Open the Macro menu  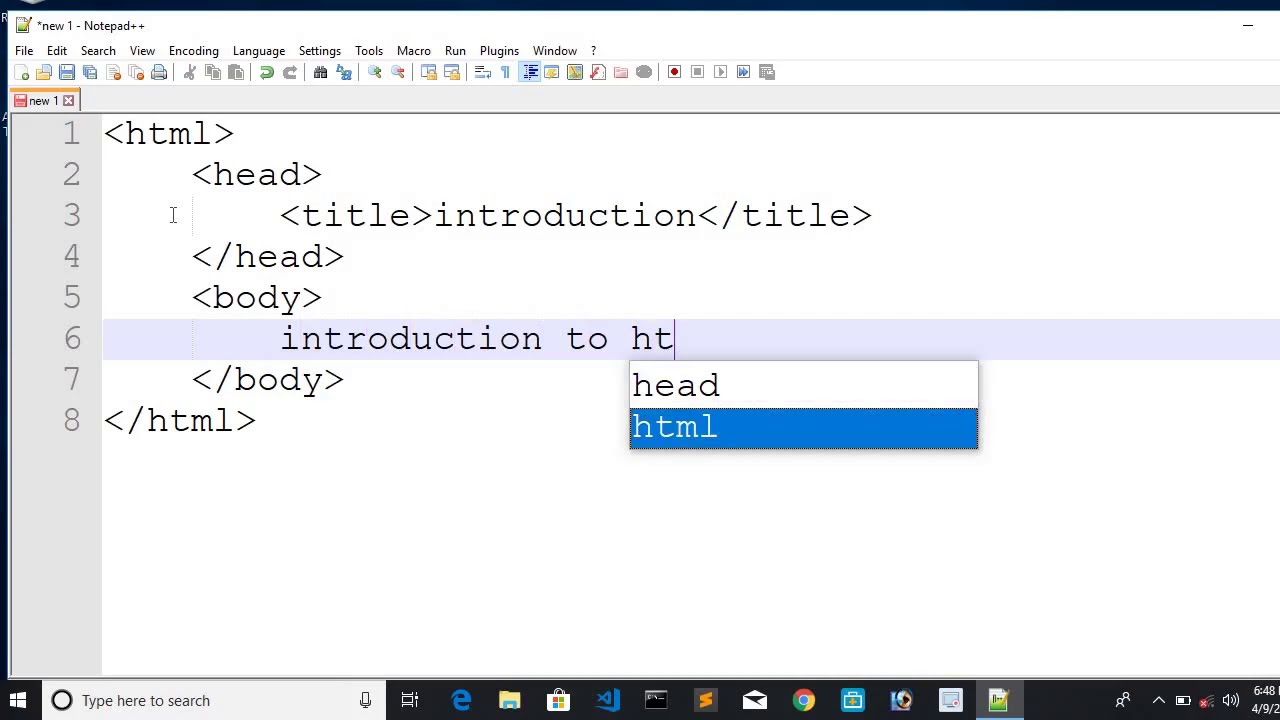pyautogui.click(x=414, y=51)
